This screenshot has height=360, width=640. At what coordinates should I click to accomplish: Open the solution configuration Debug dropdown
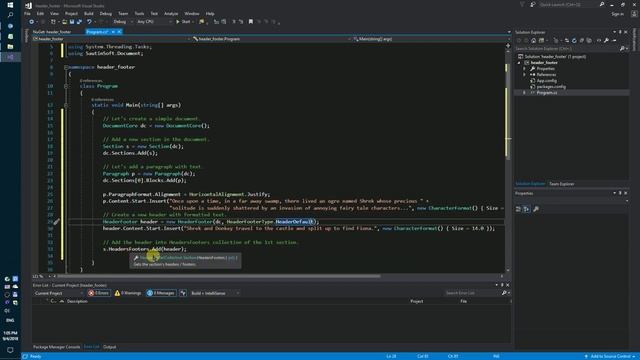coord(123,22)
